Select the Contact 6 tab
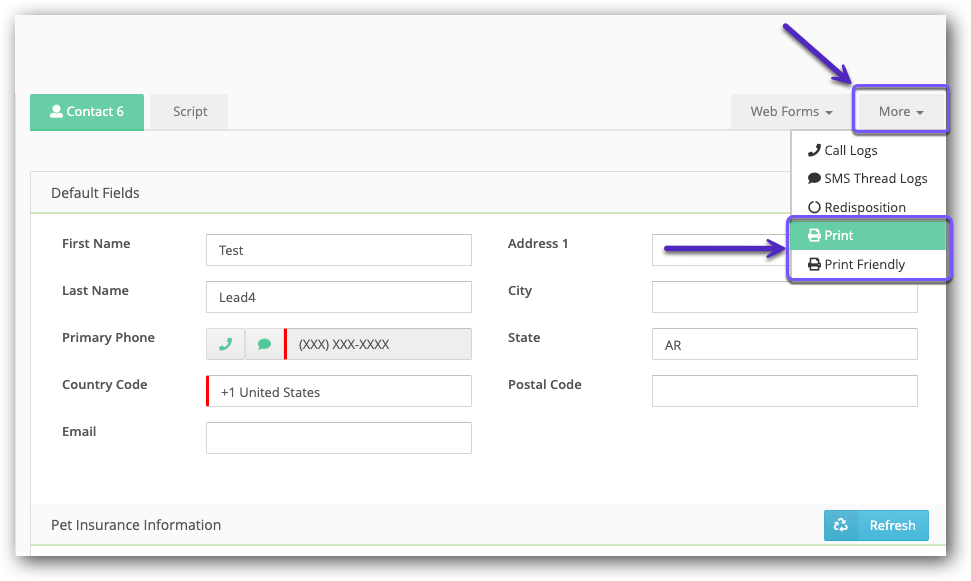Viewport: 971px width, 581px height. [x=87, y=112]
